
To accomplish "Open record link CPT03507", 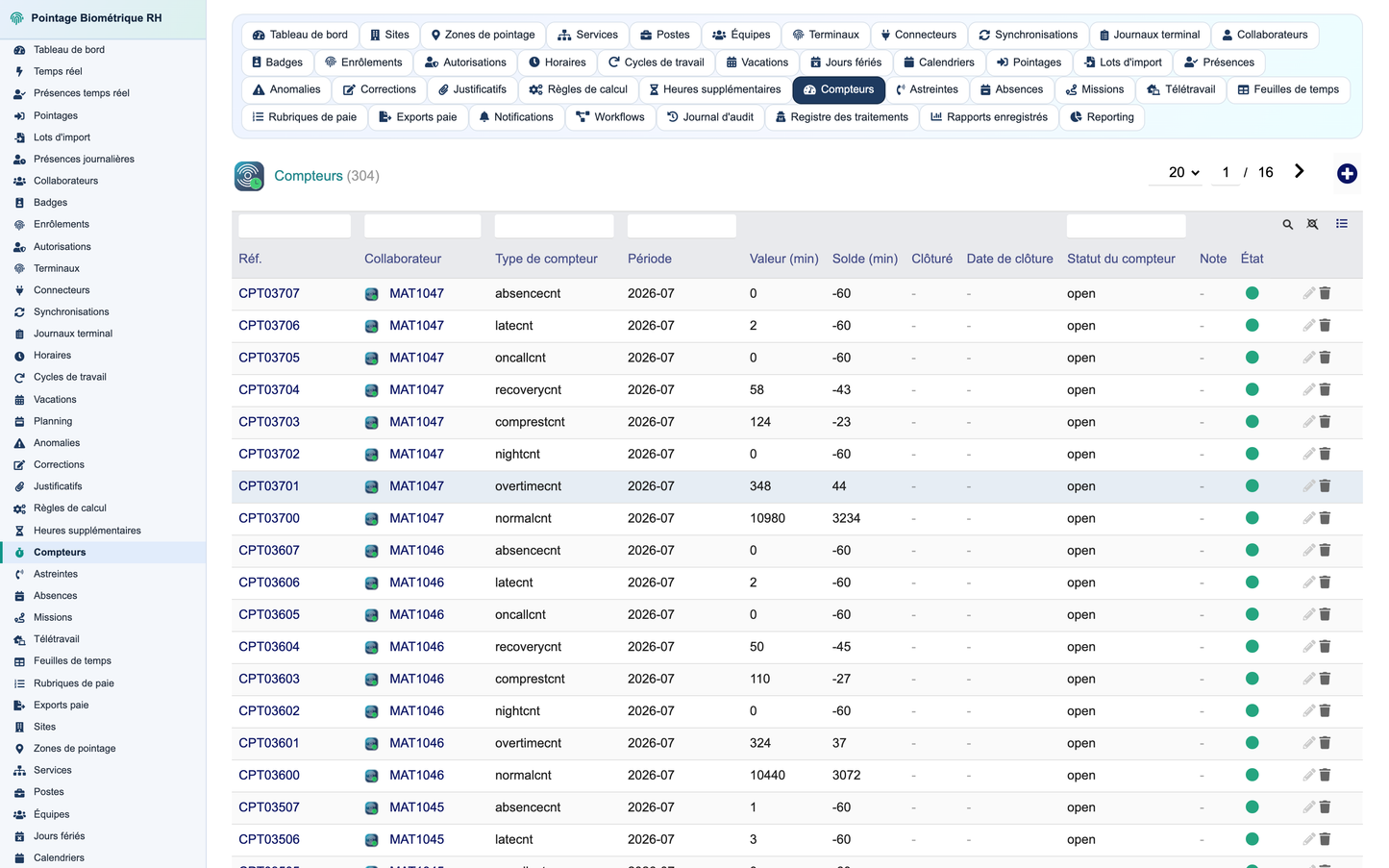I will pyautogui.click(x=269, y=807).
